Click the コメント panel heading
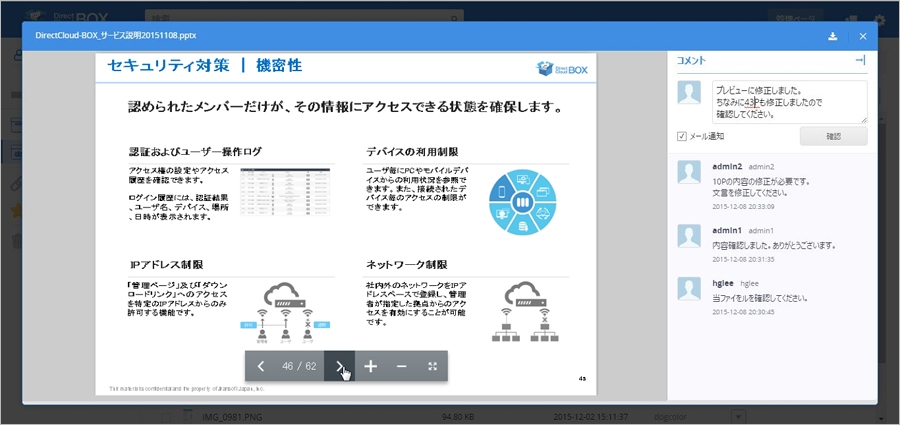900x425 pixels. tap(691, 60)
